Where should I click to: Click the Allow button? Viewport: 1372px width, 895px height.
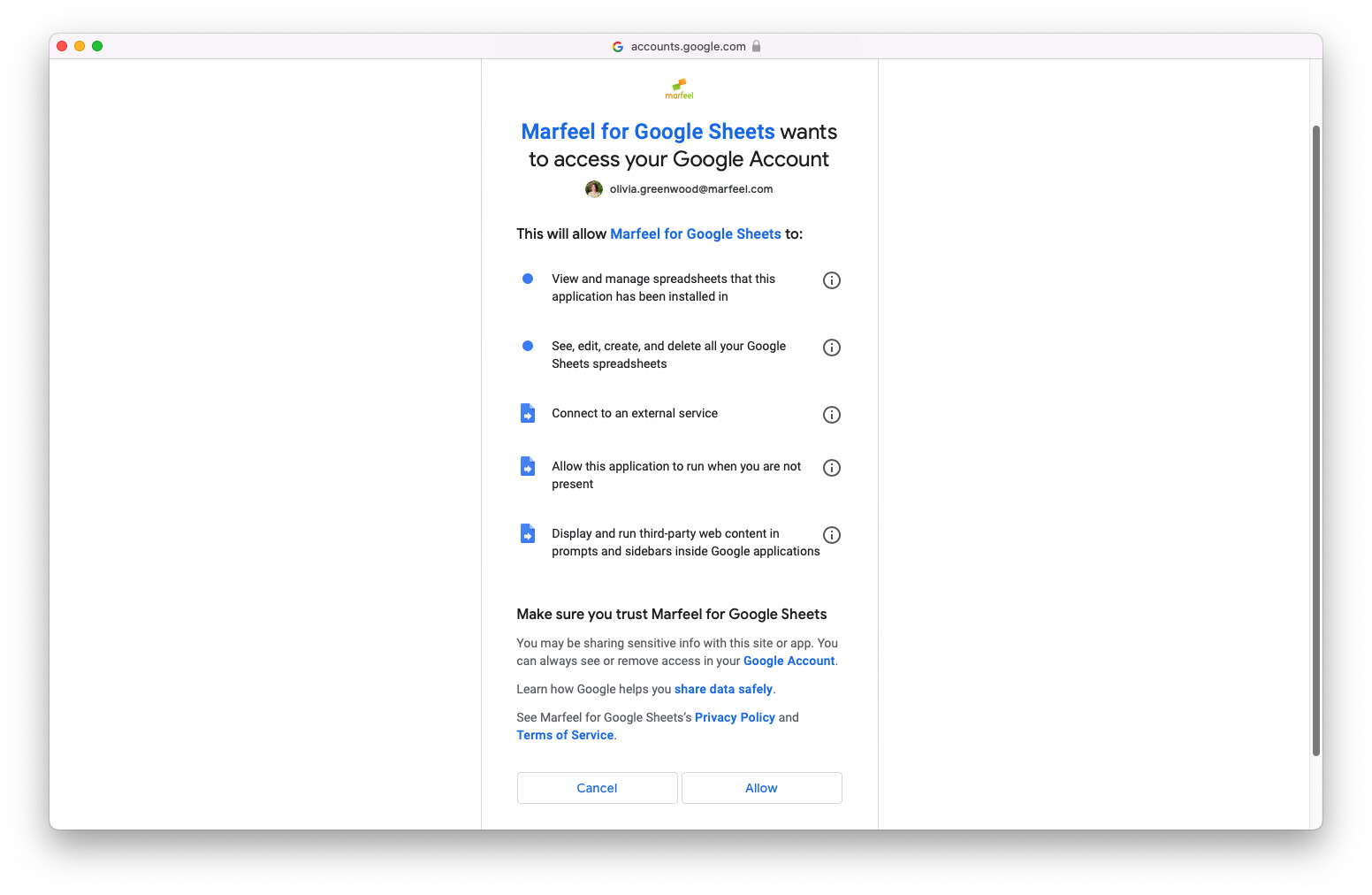761,787
